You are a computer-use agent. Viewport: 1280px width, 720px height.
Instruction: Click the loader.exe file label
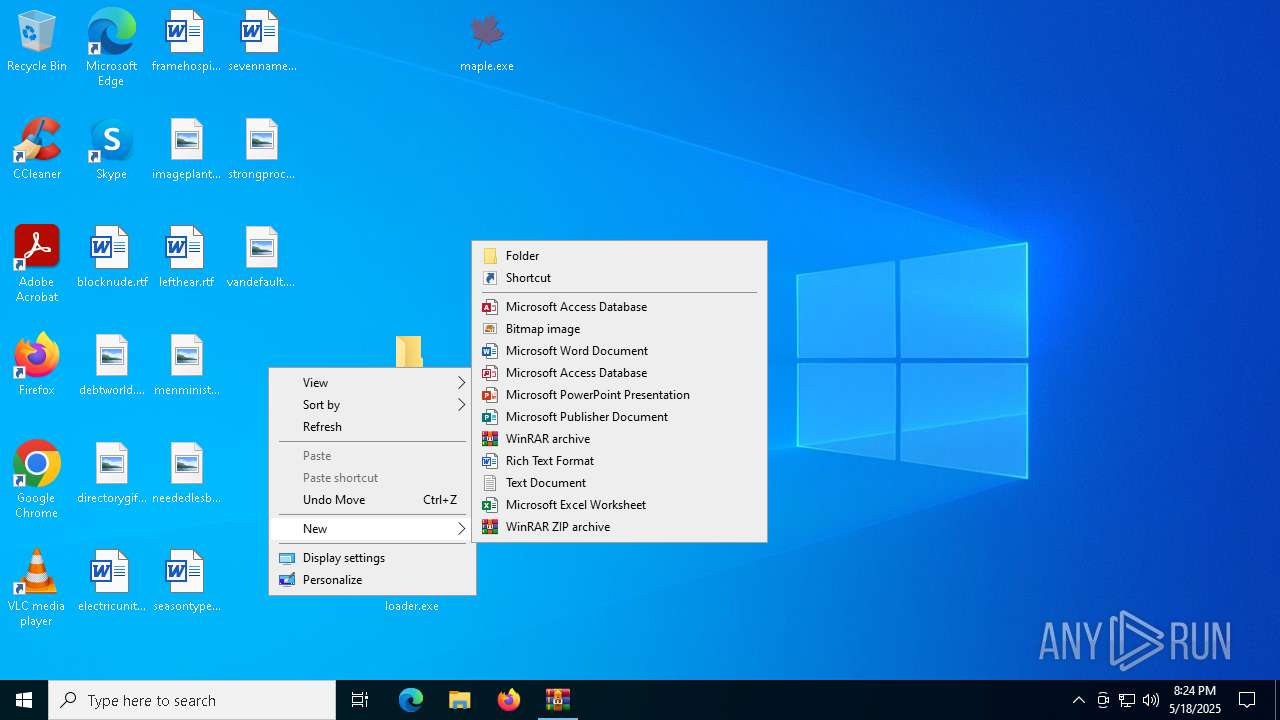[412, 606]
